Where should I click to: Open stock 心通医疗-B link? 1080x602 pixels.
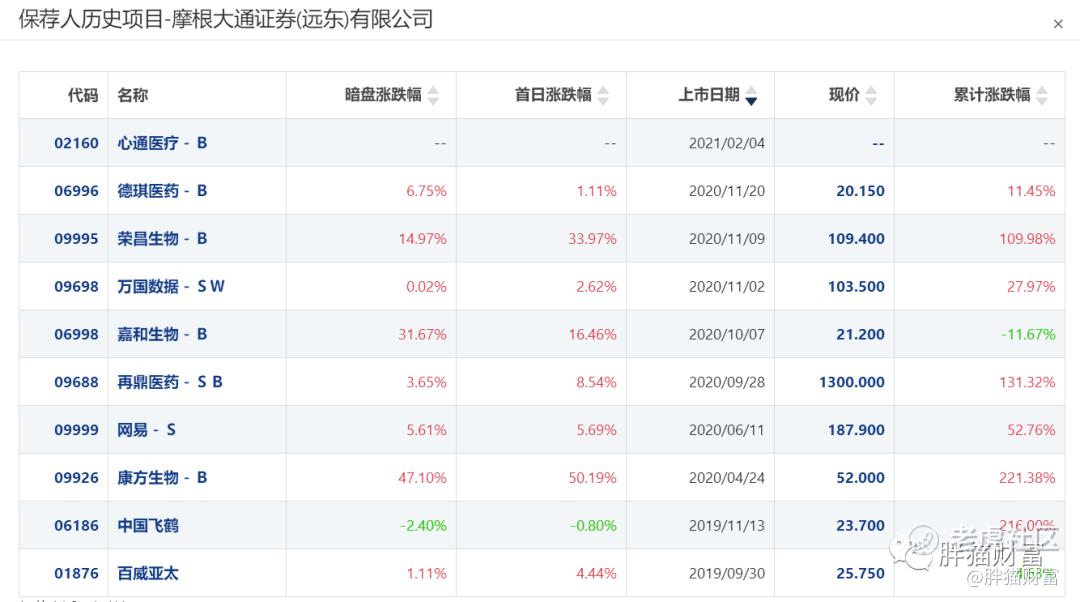tap(162, 143)
